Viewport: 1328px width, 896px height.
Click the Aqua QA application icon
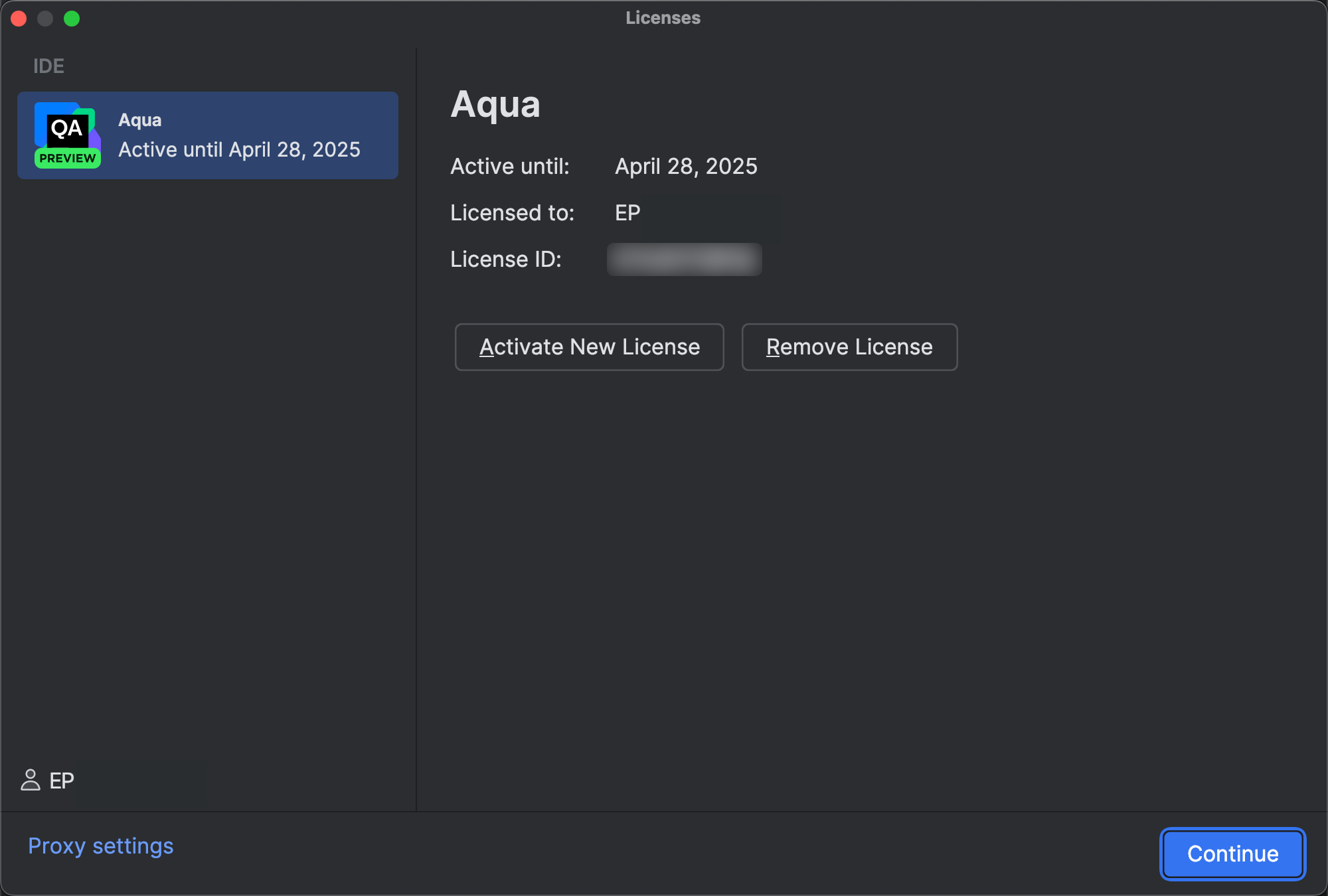[x=66, y=133]
